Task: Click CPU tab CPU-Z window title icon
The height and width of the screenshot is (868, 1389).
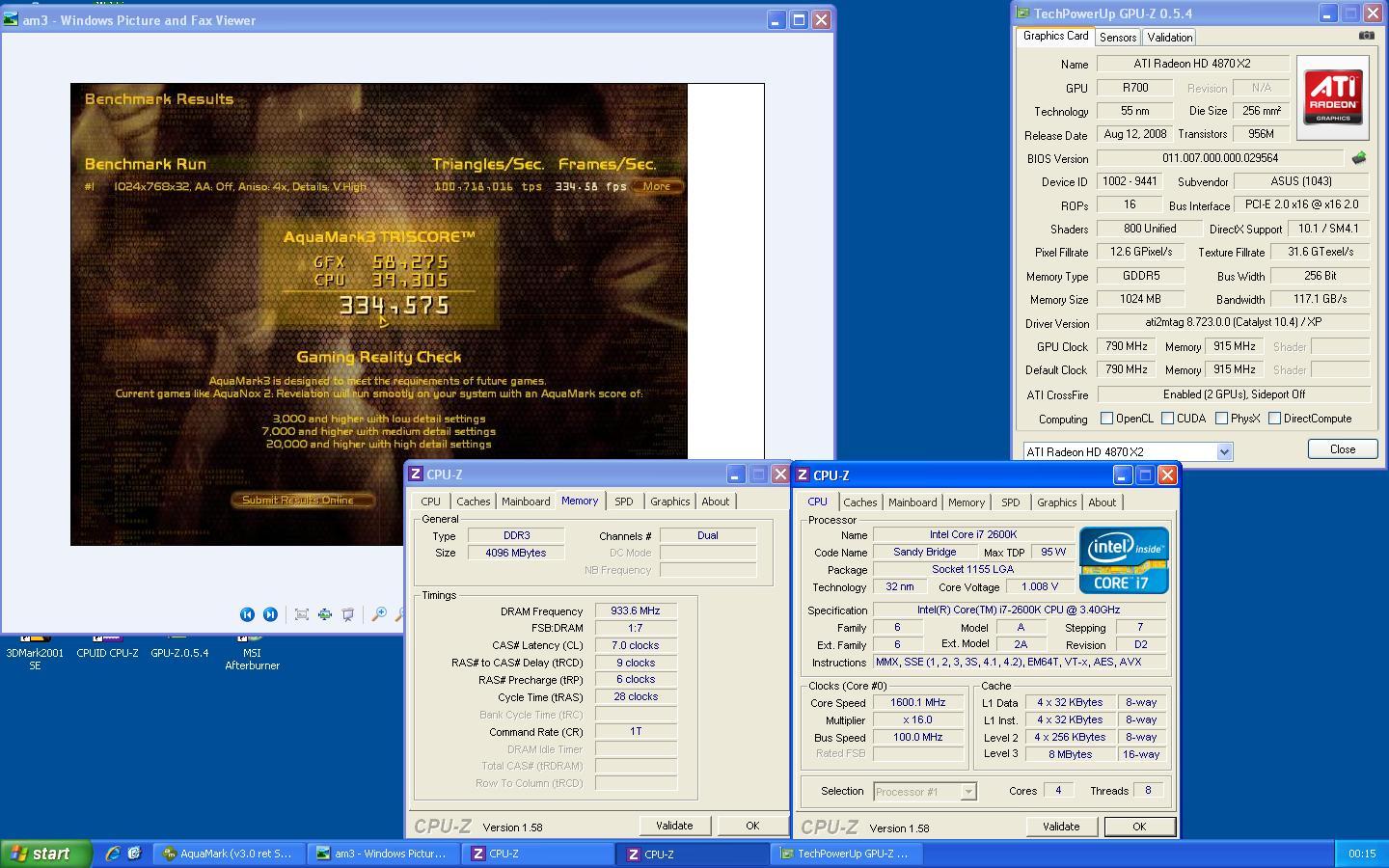Action: coord(803,475)
